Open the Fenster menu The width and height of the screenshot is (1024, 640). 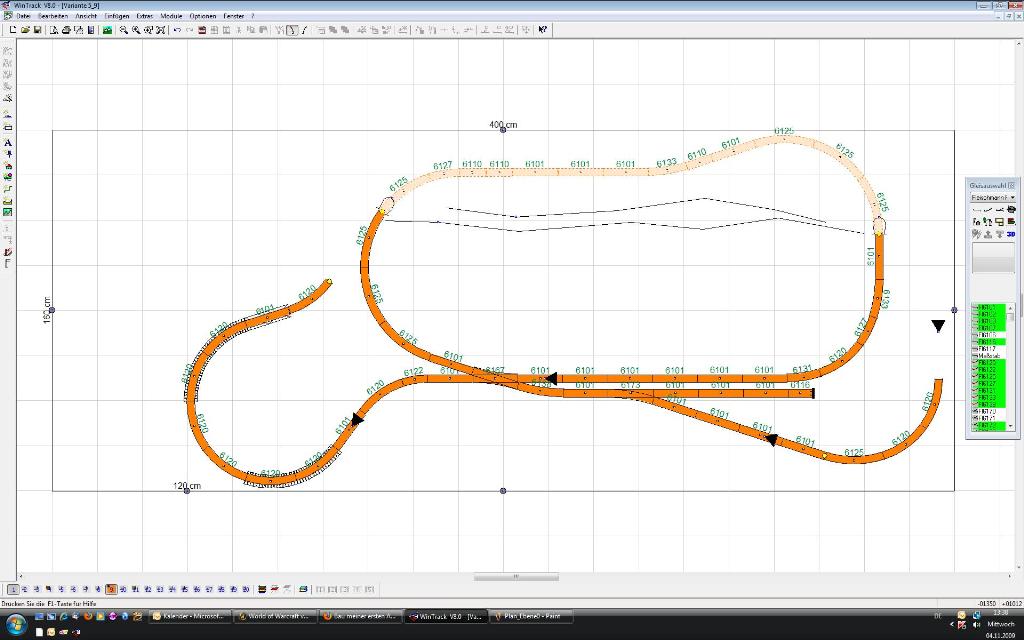click(234, 16)
